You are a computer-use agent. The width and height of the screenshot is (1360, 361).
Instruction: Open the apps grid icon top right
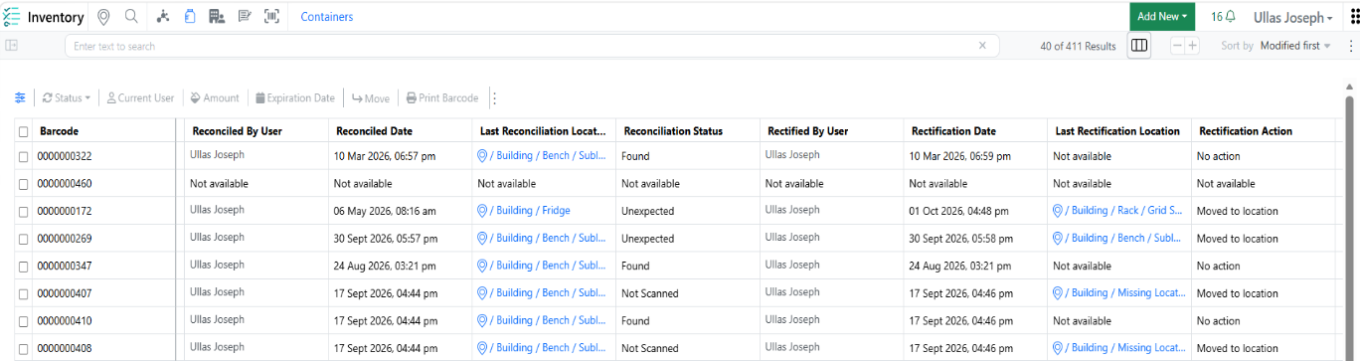(x=1355, y=17)
